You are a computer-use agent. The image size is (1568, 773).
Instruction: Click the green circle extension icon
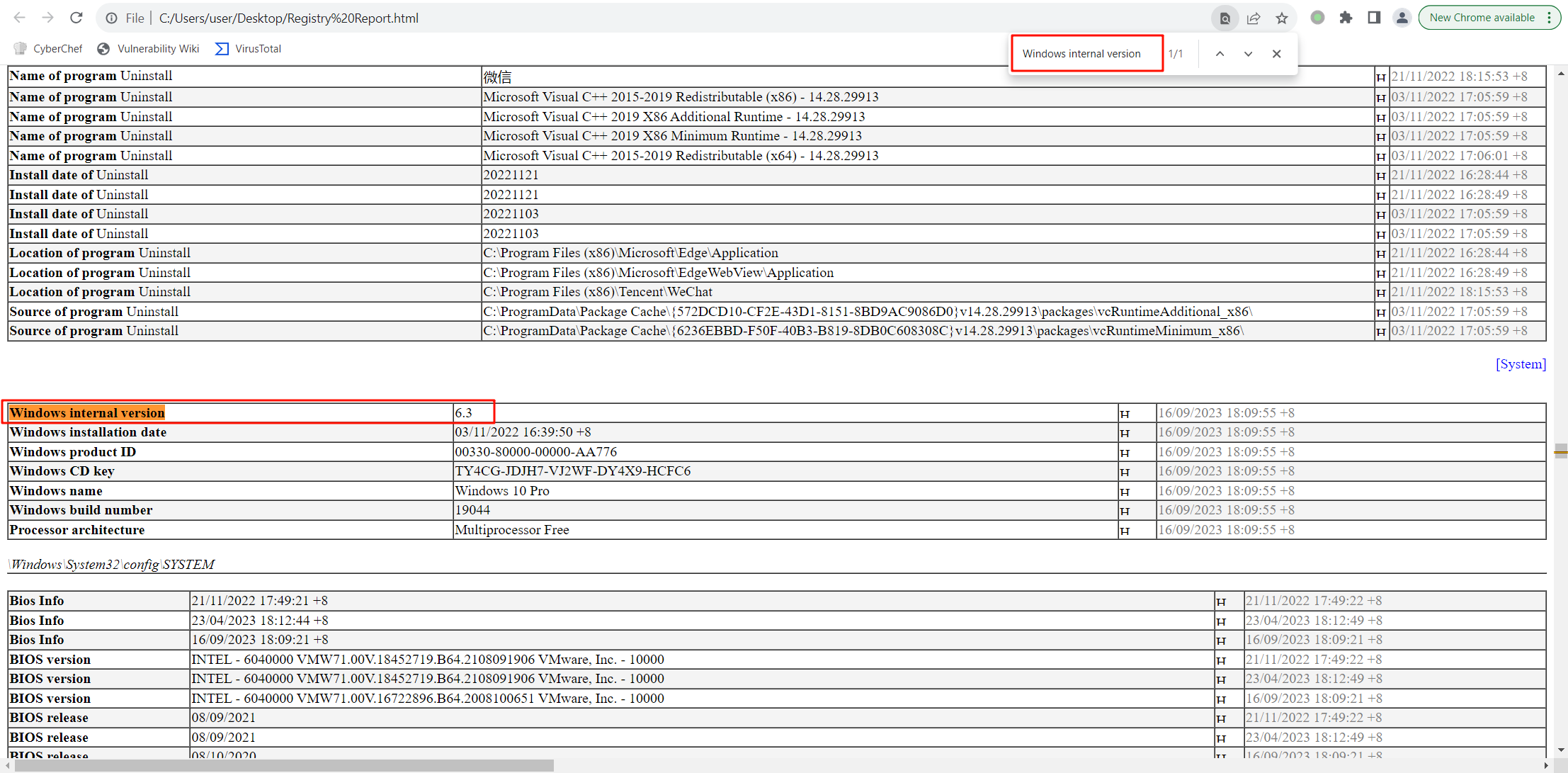click(1317, 18)
